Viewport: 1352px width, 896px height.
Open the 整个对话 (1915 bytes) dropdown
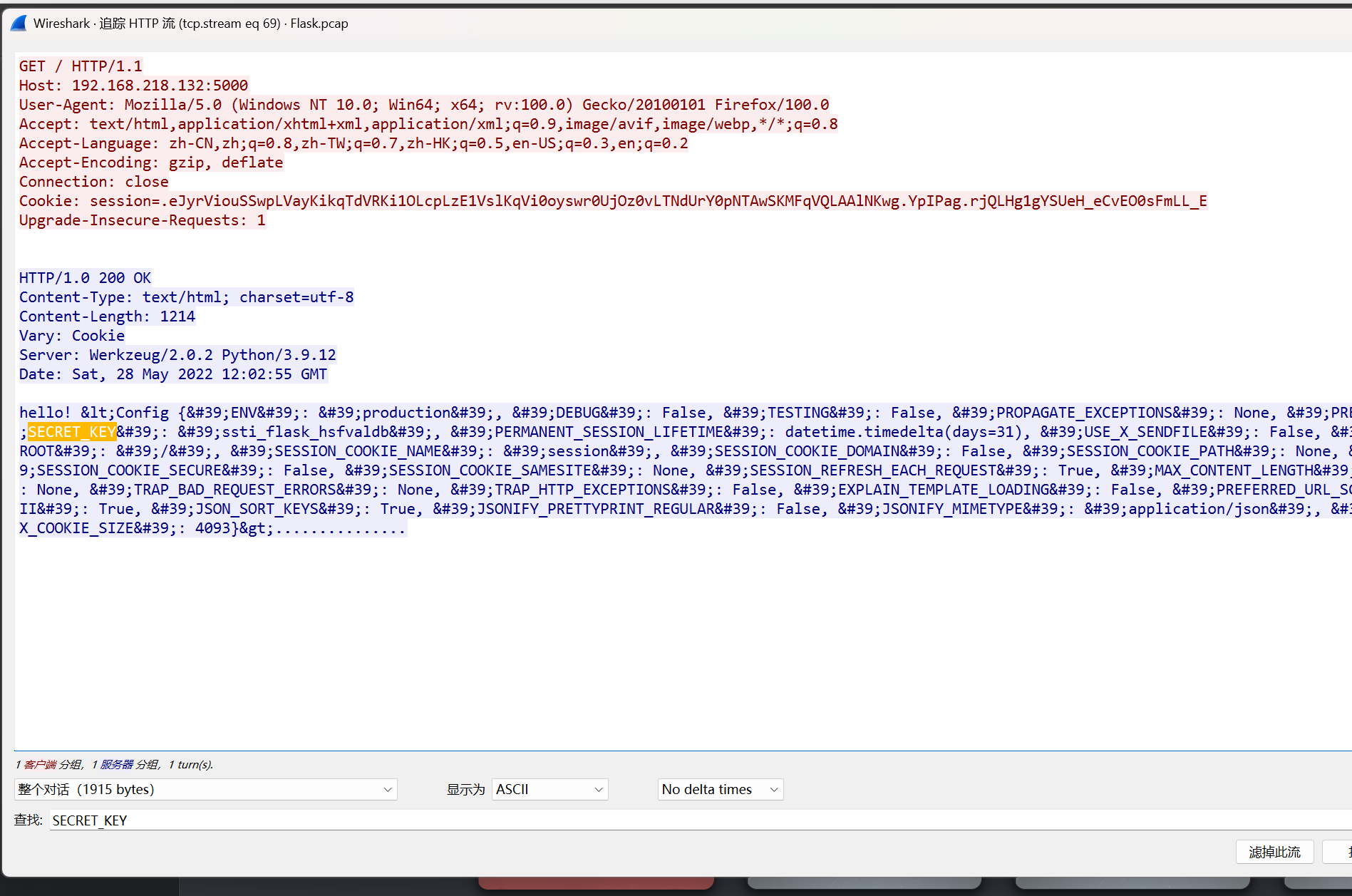point(205,789)
